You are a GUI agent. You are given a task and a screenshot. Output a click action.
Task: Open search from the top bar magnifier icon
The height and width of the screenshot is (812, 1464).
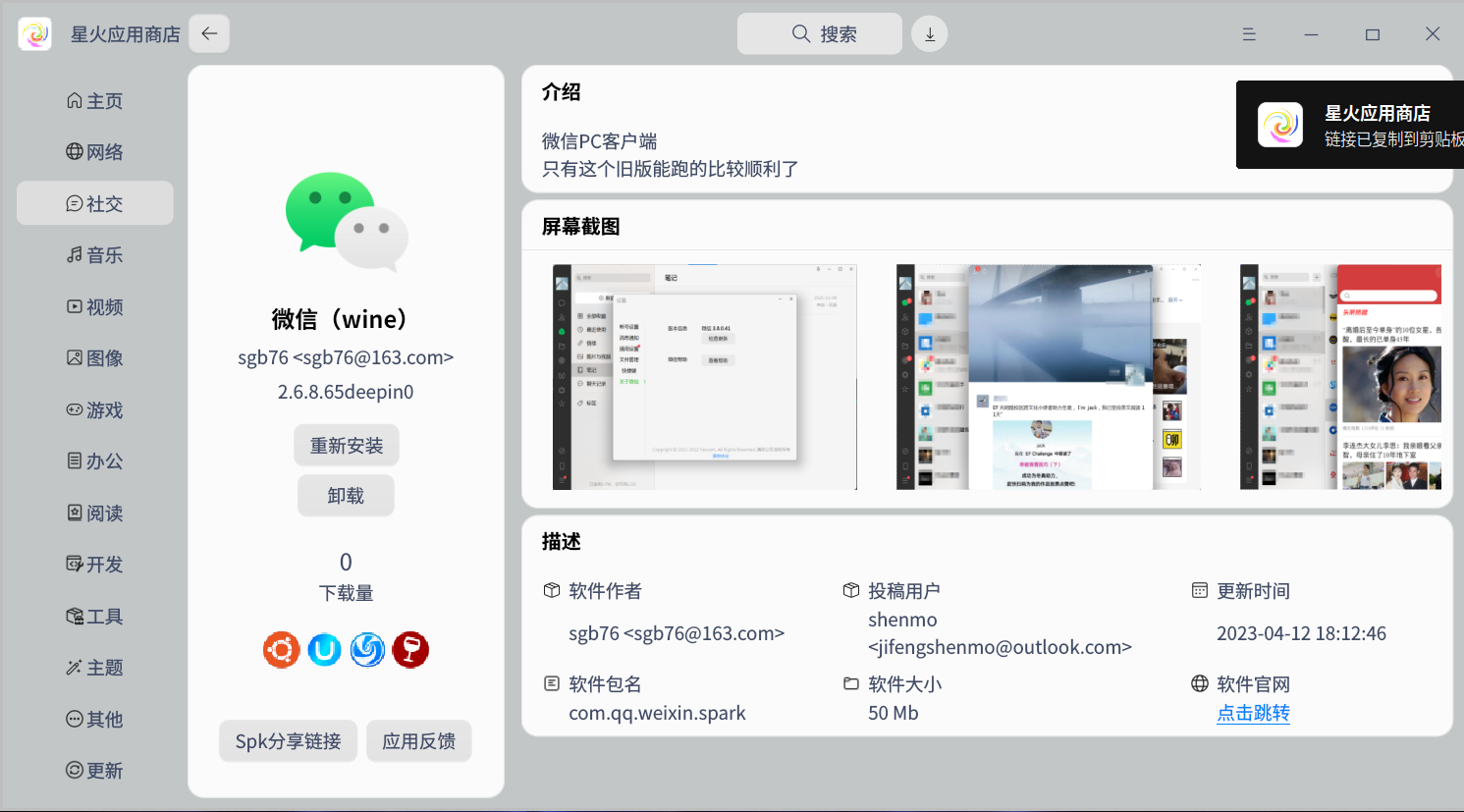800,32
